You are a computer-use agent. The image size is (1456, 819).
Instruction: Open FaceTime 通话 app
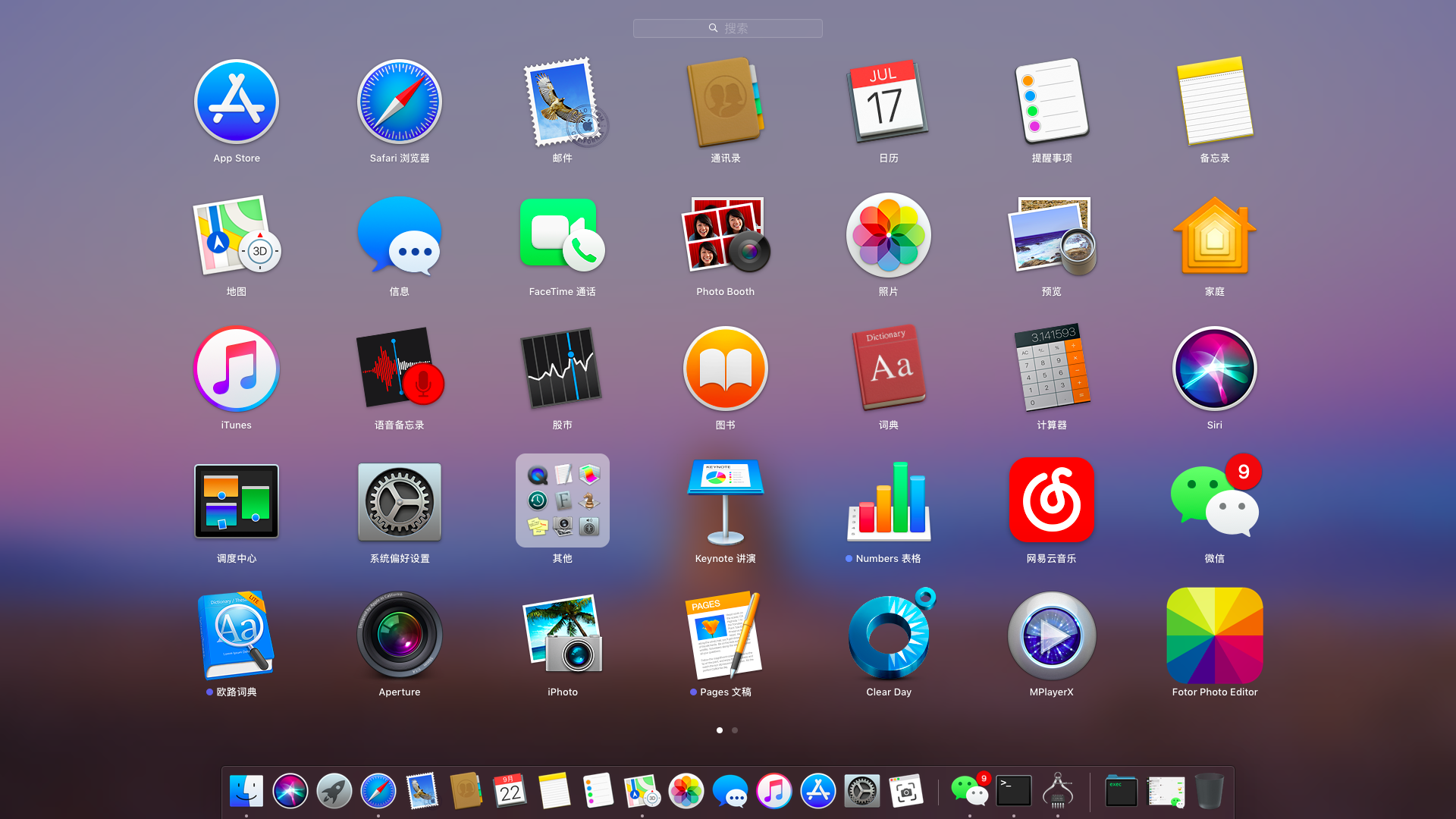(x=563, y=235)
